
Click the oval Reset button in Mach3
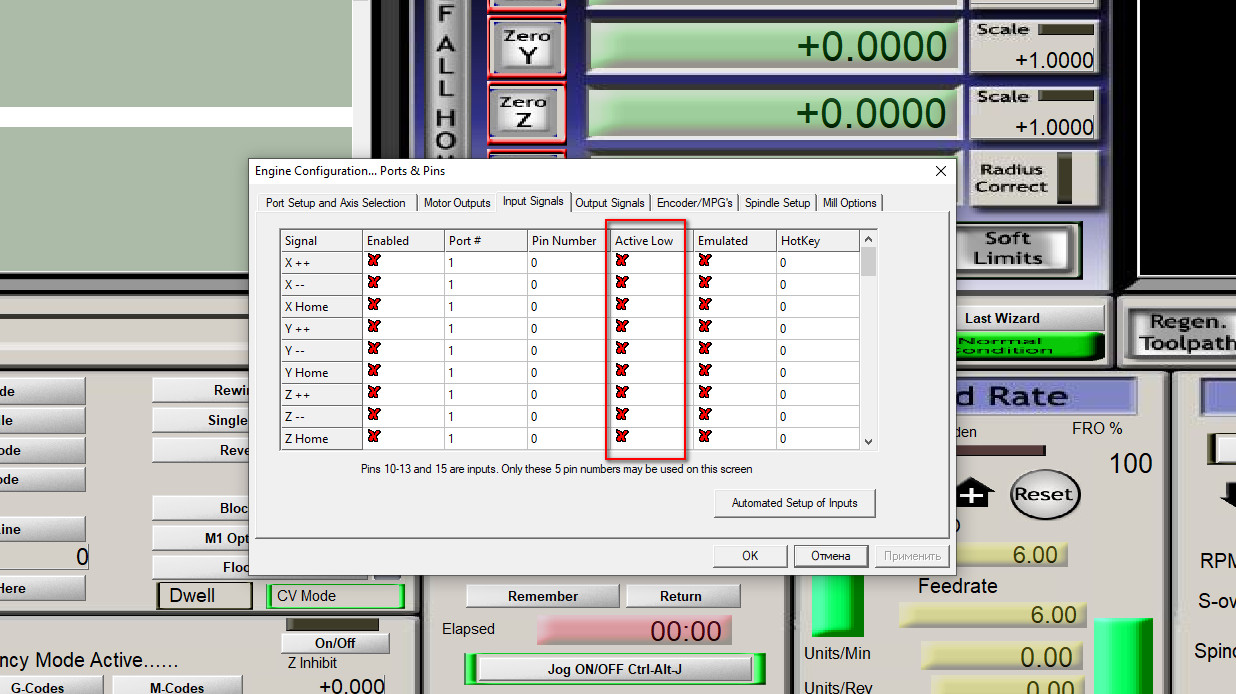[1044, 494]
